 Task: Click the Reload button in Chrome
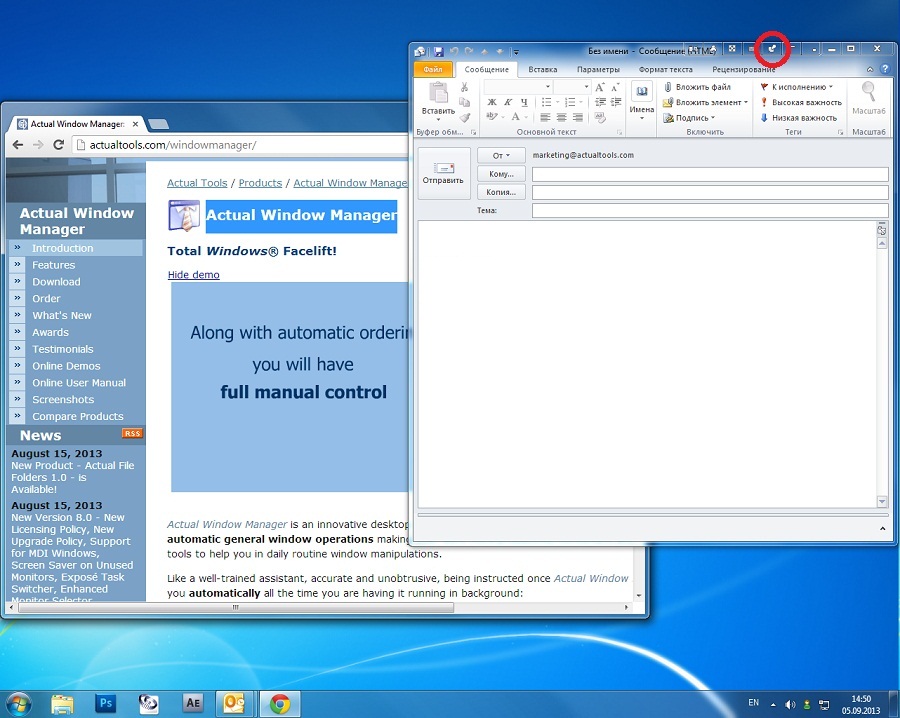click(58, 145)
